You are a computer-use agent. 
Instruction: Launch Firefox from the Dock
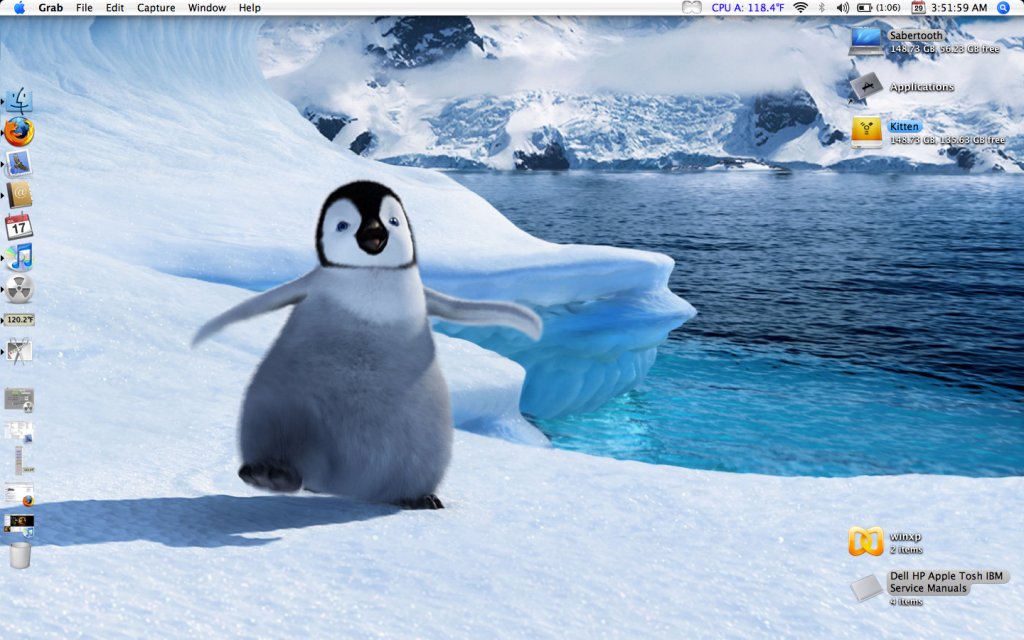click(19, 132)
